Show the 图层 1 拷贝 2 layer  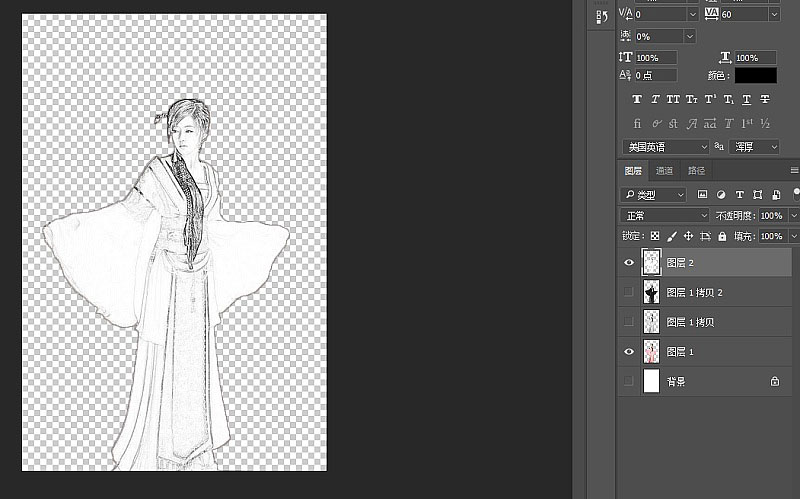(629, 292)
